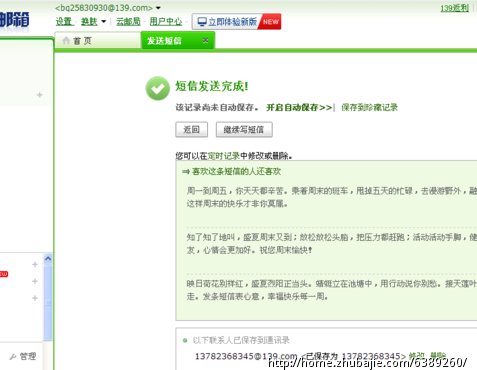477x370 pixels.
Task: Click the green checkmark success icon
Action: coord(158,88)
